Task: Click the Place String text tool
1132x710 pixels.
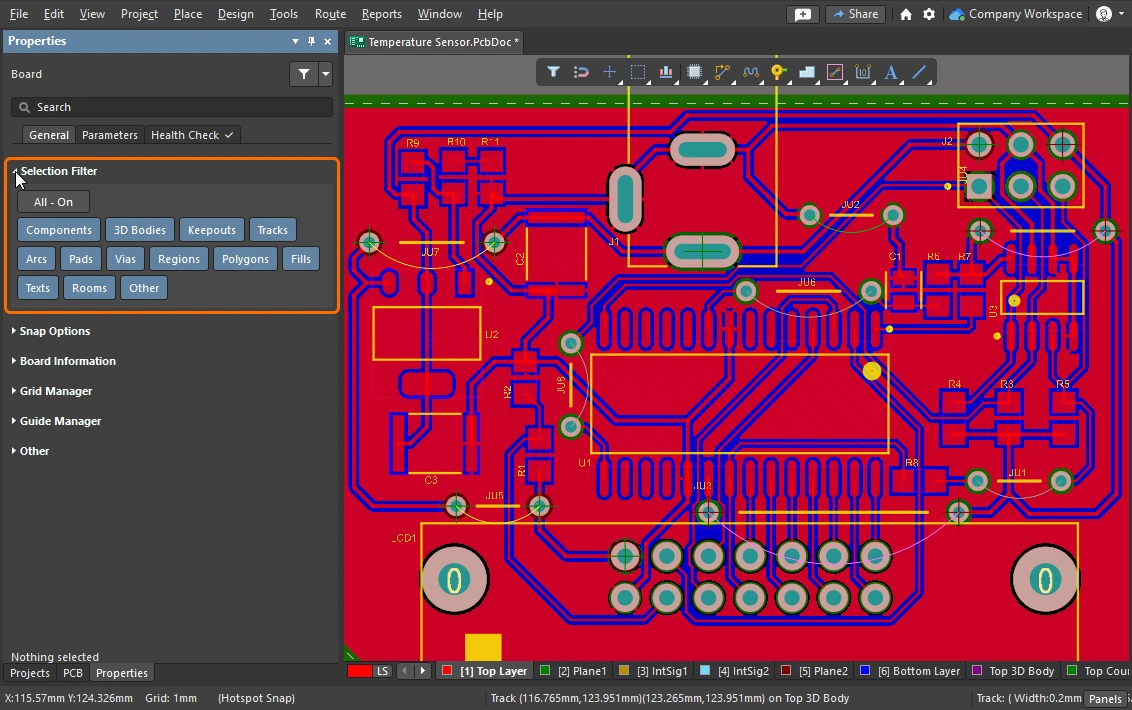Action: (891, 72)
